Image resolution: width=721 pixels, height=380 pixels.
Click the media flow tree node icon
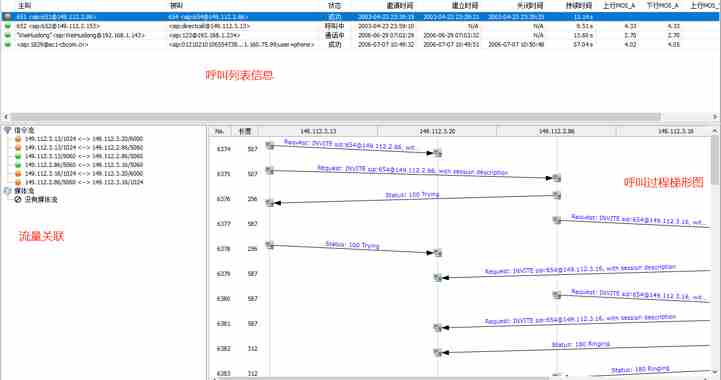7,190
